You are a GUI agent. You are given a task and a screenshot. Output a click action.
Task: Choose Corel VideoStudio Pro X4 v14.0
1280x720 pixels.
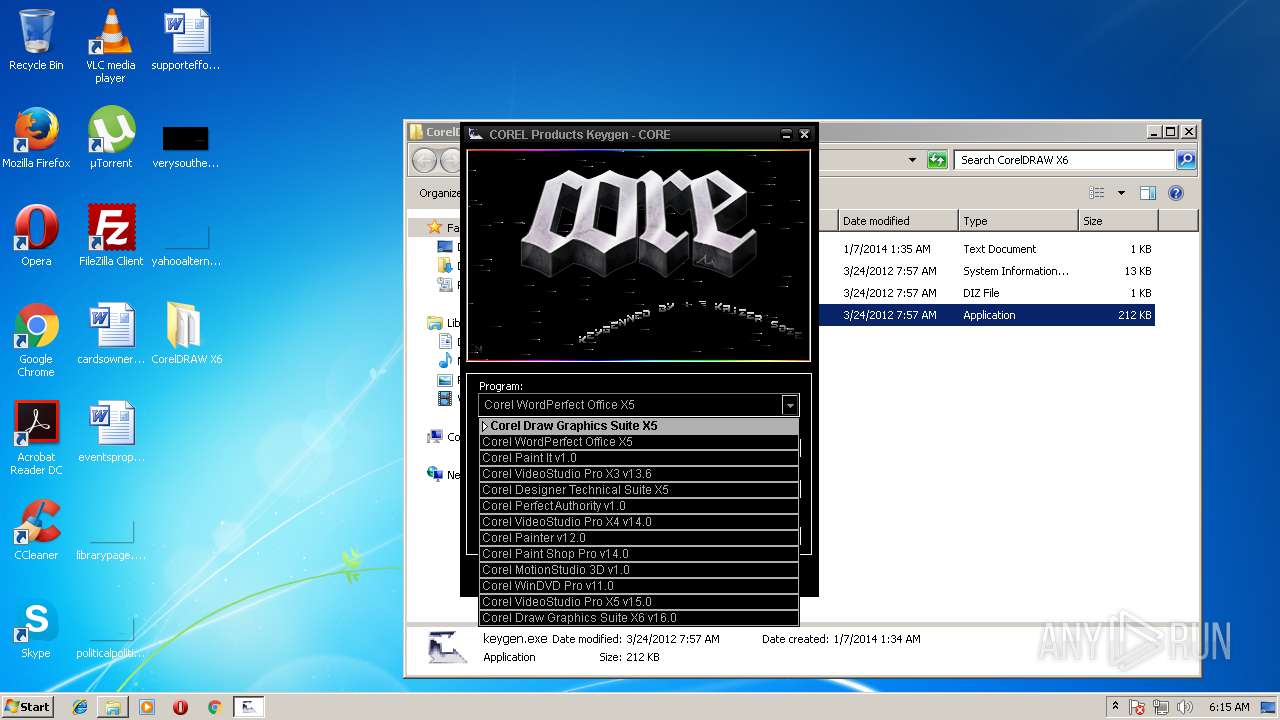(639, 522)
